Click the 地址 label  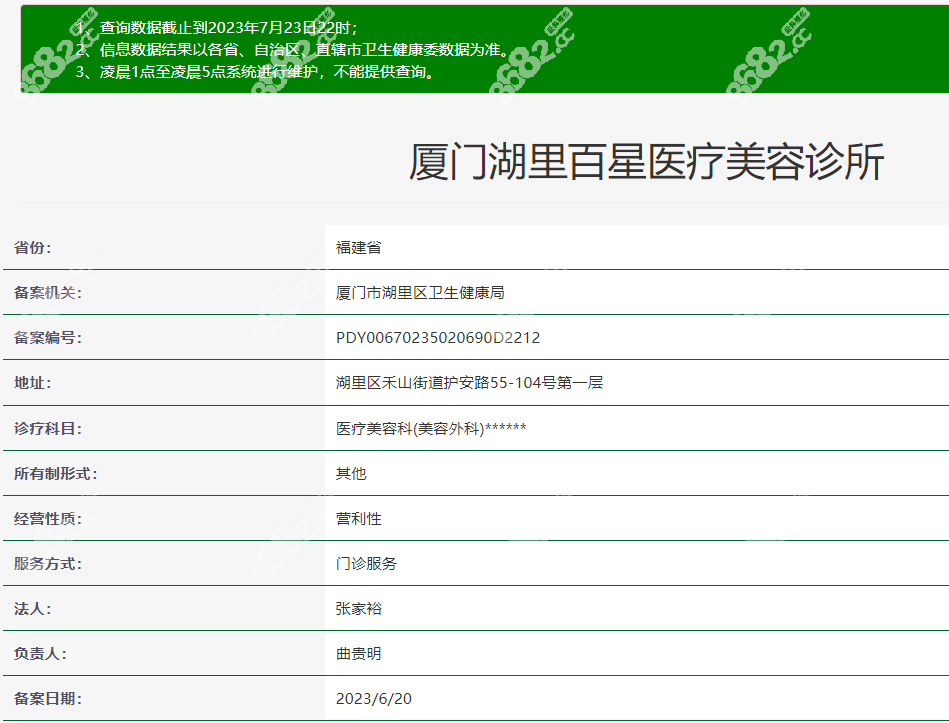[33, 383]
